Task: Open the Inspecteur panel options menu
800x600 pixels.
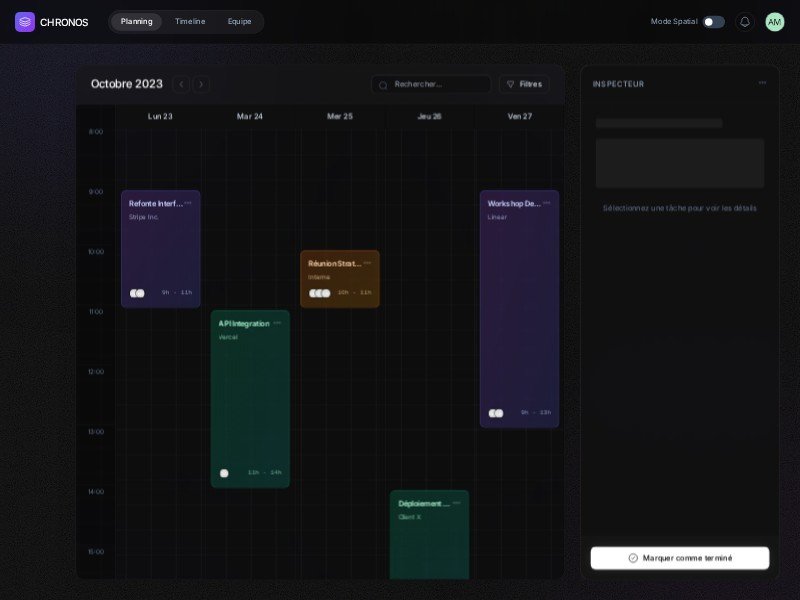Action: pyautogui.click(x=762, y=83)
